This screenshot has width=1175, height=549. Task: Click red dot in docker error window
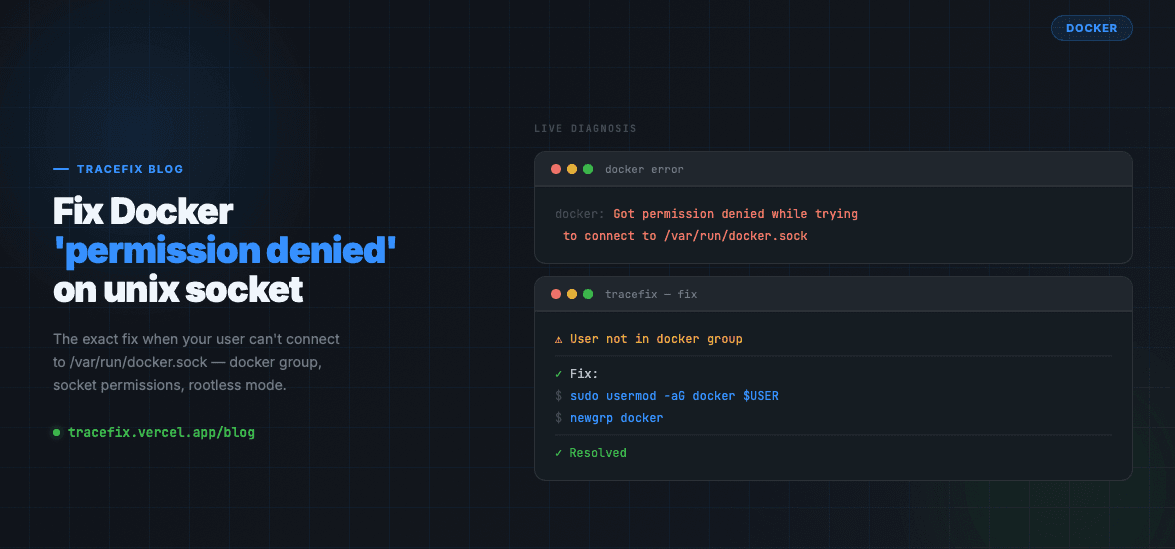pos(556,169)
